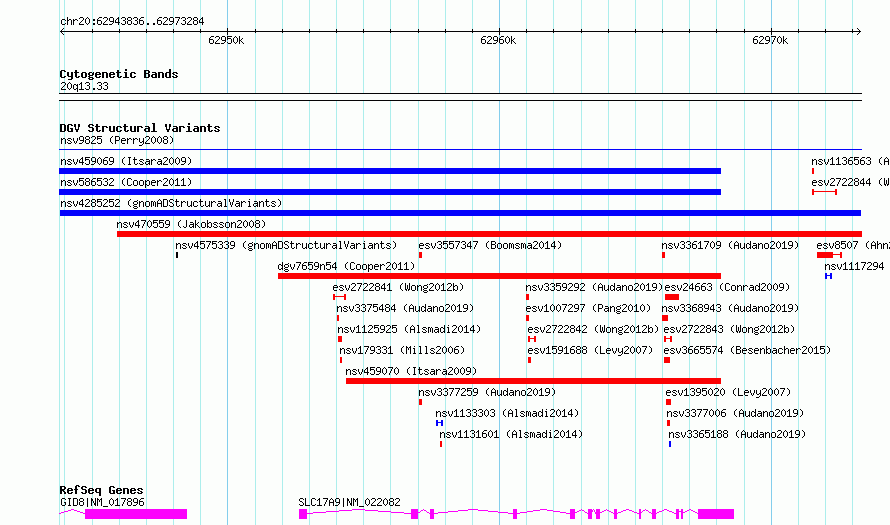Image resolution: width=890 pixels, height=525 pixels.
Task: Click the esv2722843 red interval glyph
Action: pos(668,339)
